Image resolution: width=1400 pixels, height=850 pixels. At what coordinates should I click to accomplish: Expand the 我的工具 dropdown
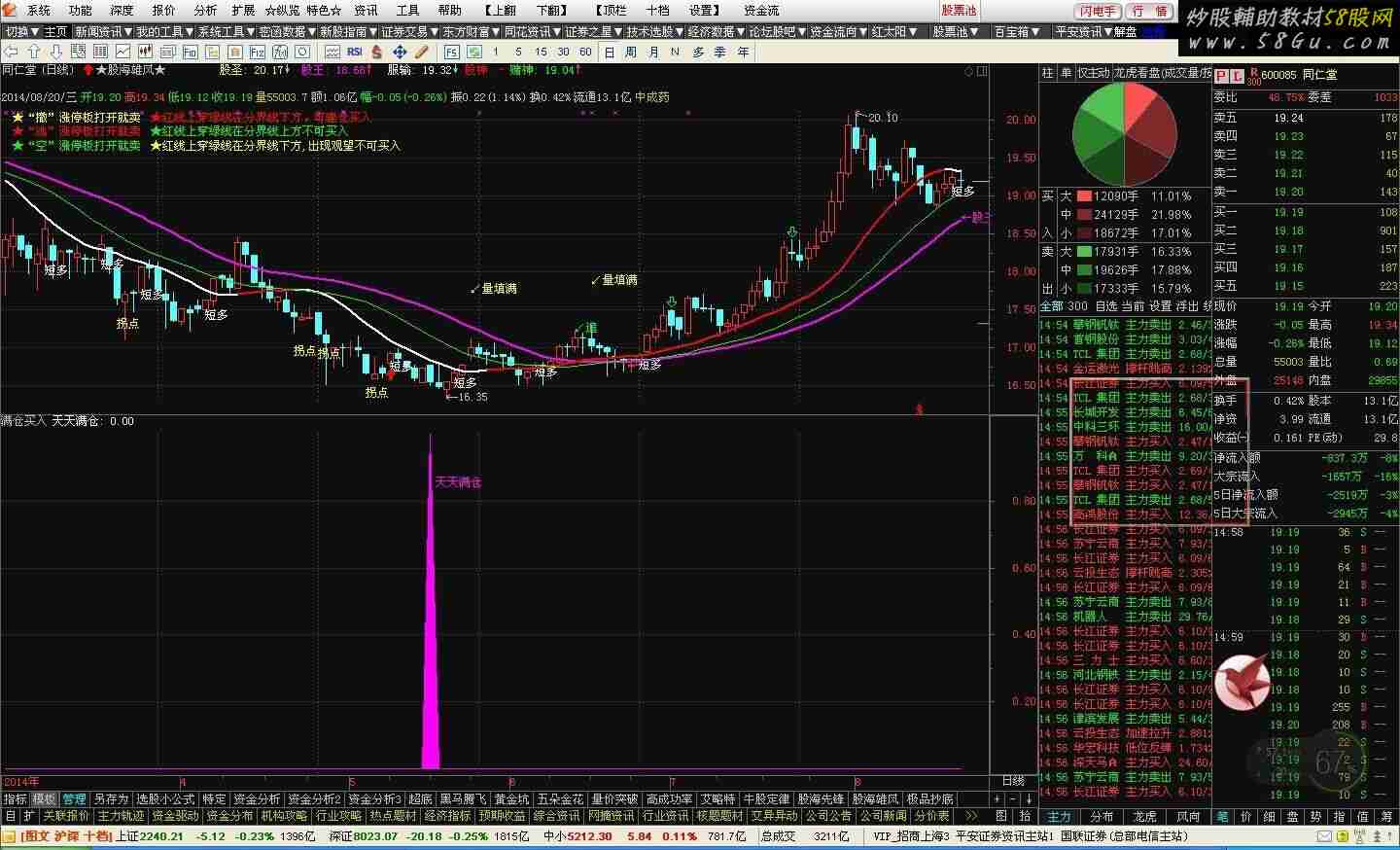[165, 32]
